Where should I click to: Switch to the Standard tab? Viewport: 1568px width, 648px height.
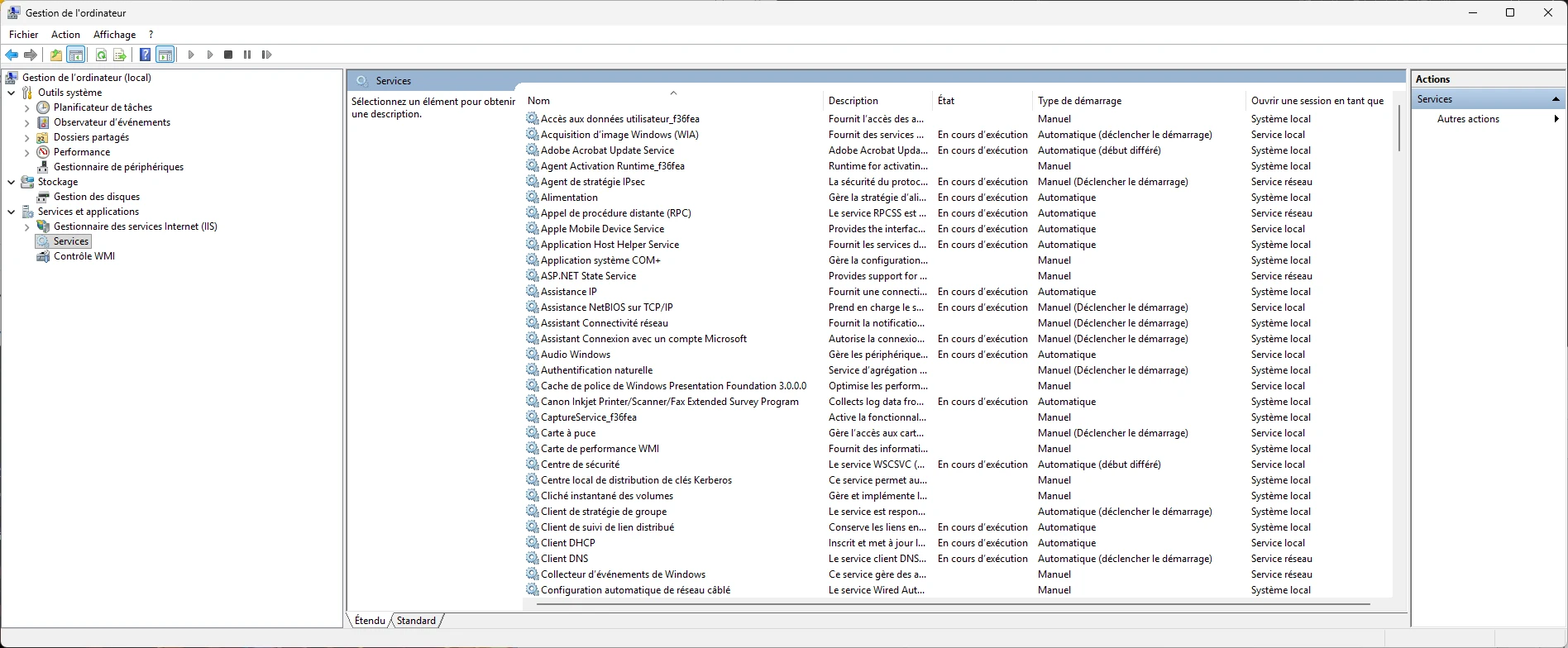pos(416,621)
